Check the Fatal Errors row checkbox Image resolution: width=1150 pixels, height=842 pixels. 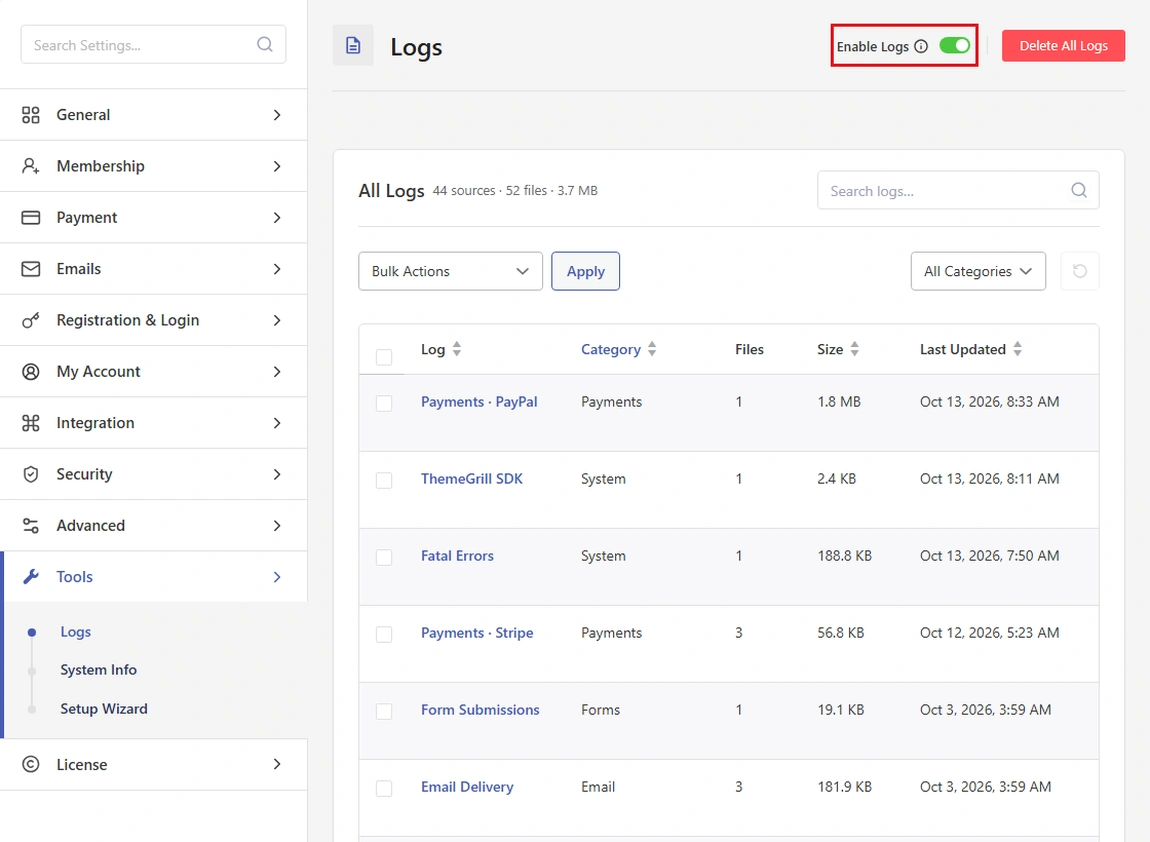(384, 557)
